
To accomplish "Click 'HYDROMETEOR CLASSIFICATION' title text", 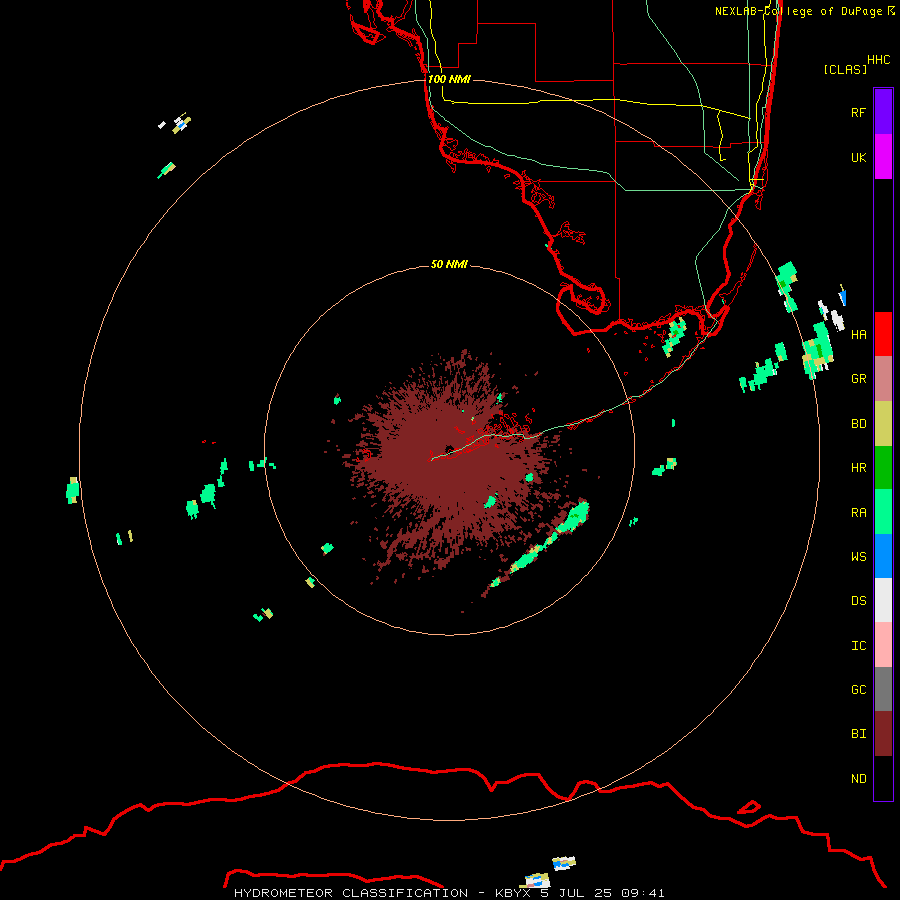I will point(351,893).
